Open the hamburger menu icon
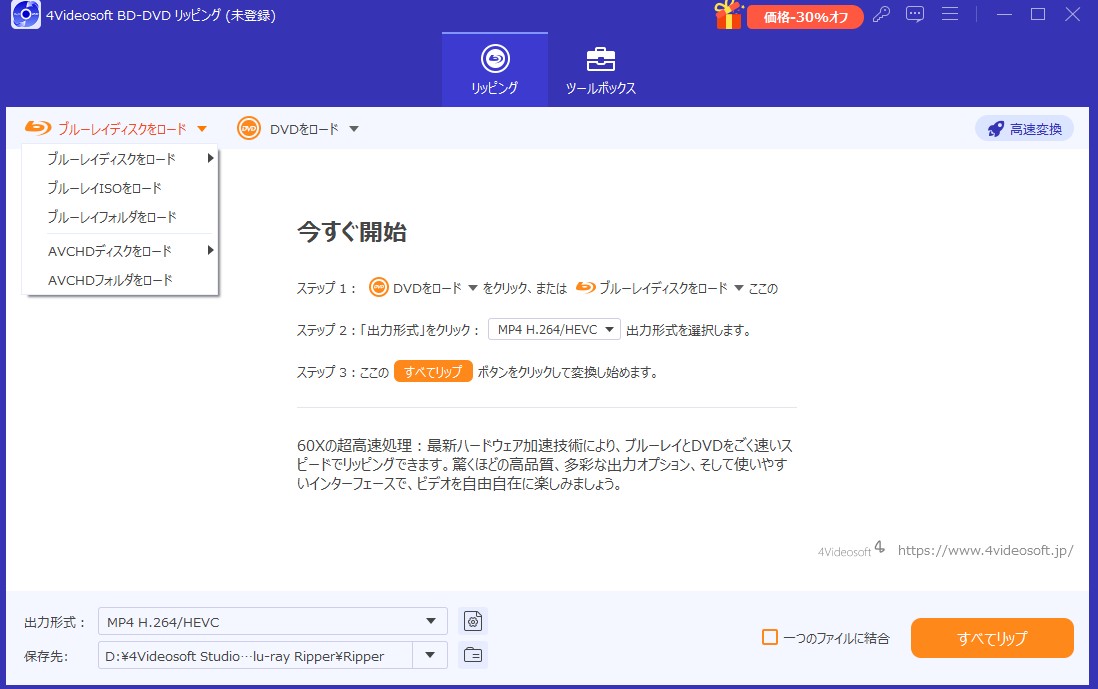The image size is (1098, 689). pyautogui.click(x=950, y=14)
